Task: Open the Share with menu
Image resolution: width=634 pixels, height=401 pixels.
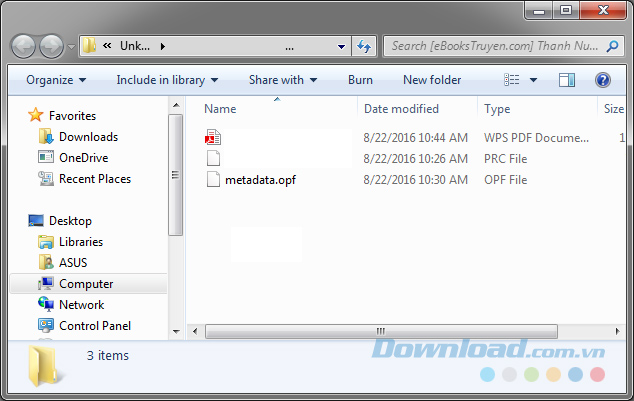Action: click(x=283, y=80)
